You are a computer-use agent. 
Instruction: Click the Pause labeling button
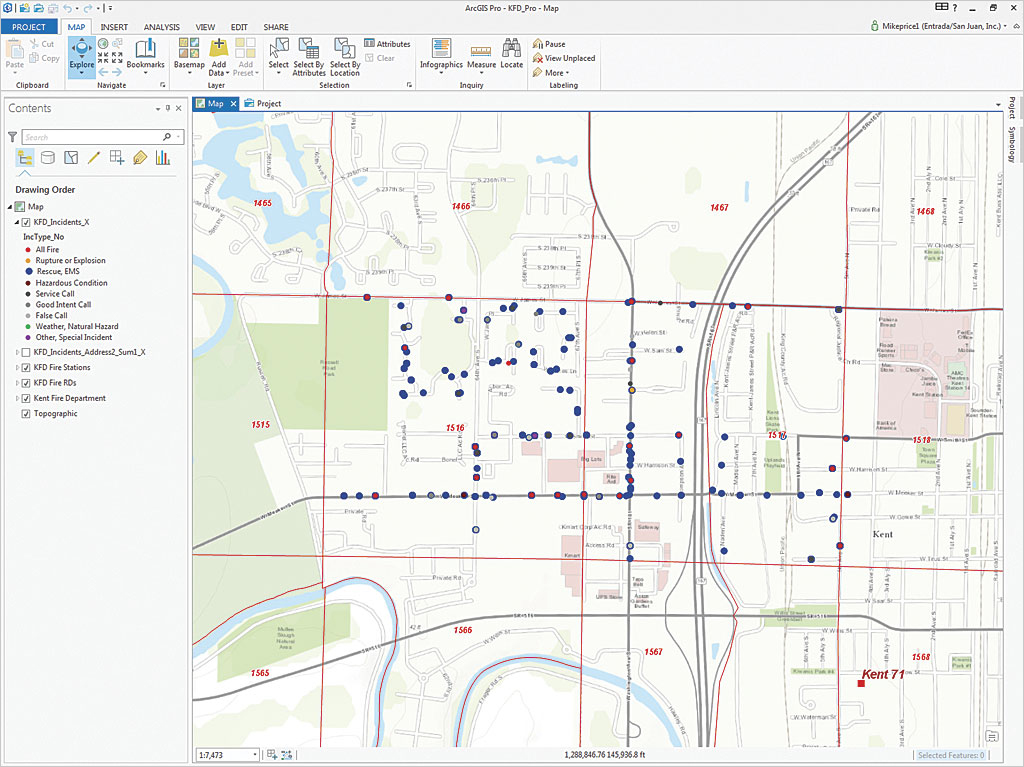[552, 43]
